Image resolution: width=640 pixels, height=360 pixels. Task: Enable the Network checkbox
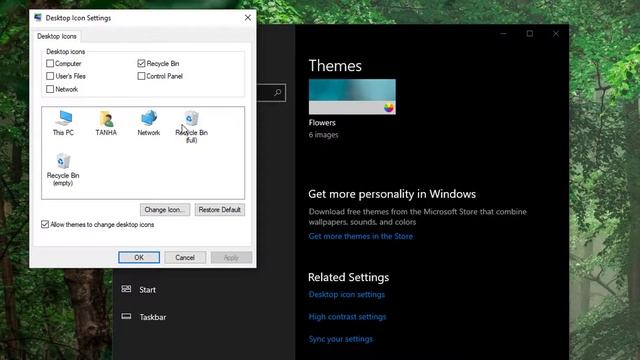coord(50,89)
